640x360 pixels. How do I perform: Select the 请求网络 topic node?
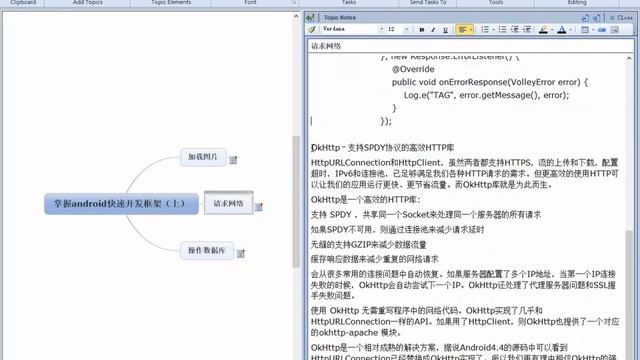pyautogui.click(x=229, y=203)
